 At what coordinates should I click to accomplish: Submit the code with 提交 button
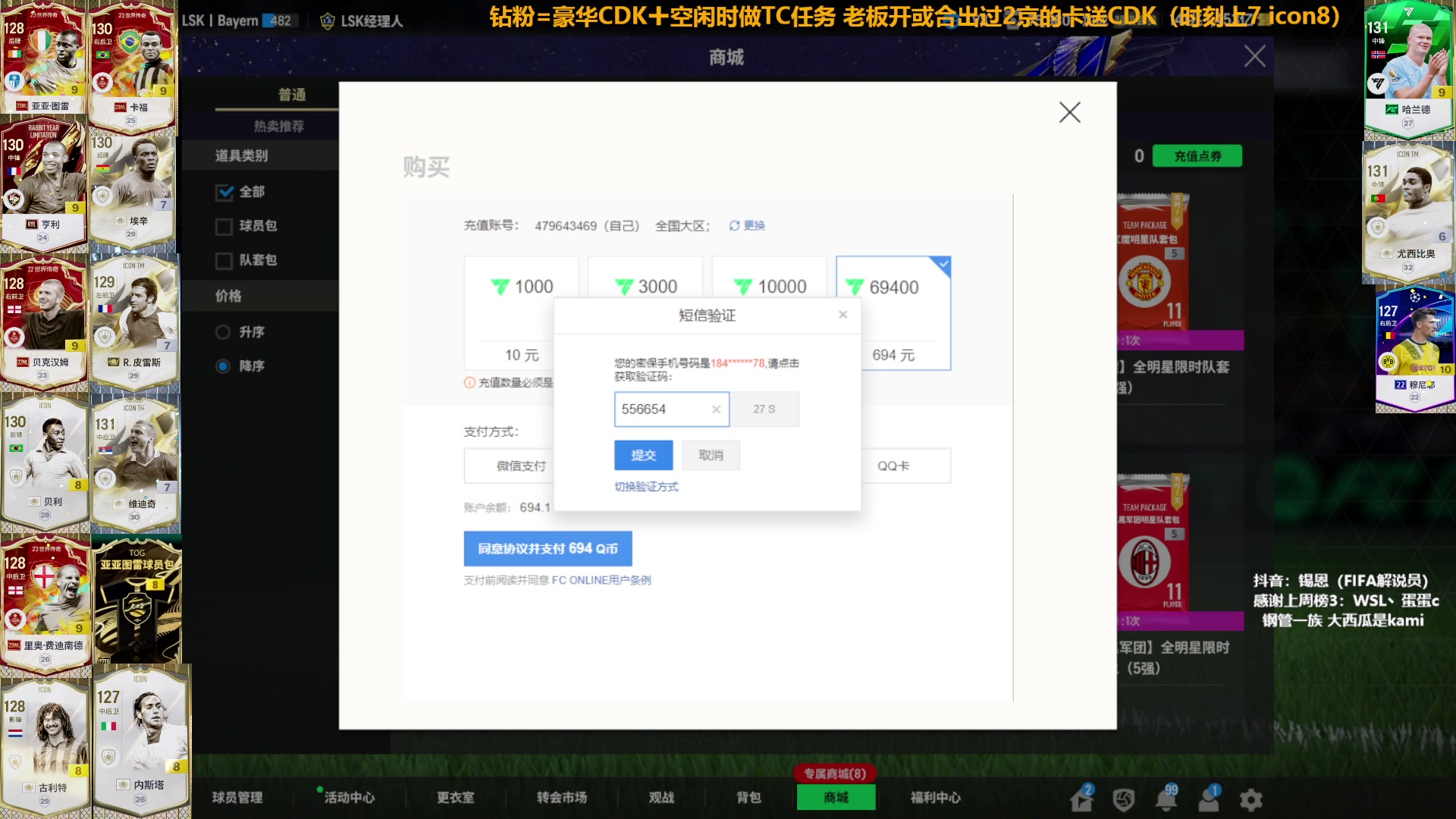[x=643, y=455]
